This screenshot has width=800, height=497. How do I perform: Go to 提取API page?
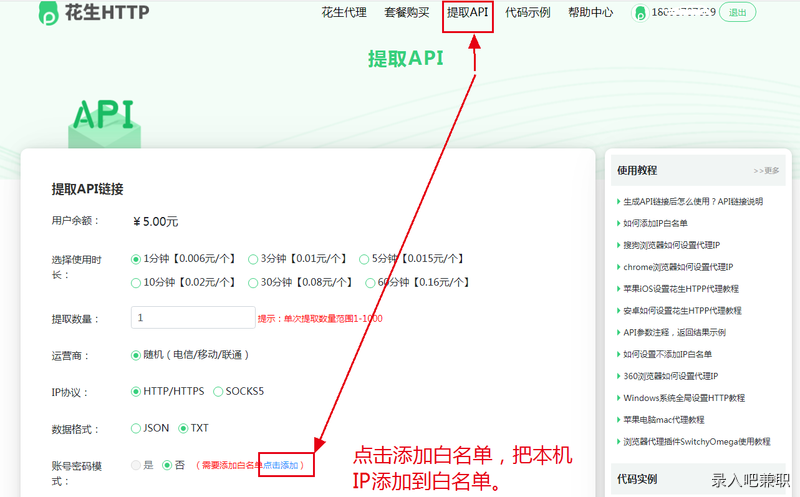pyautogui.click(x=467, y=12)
